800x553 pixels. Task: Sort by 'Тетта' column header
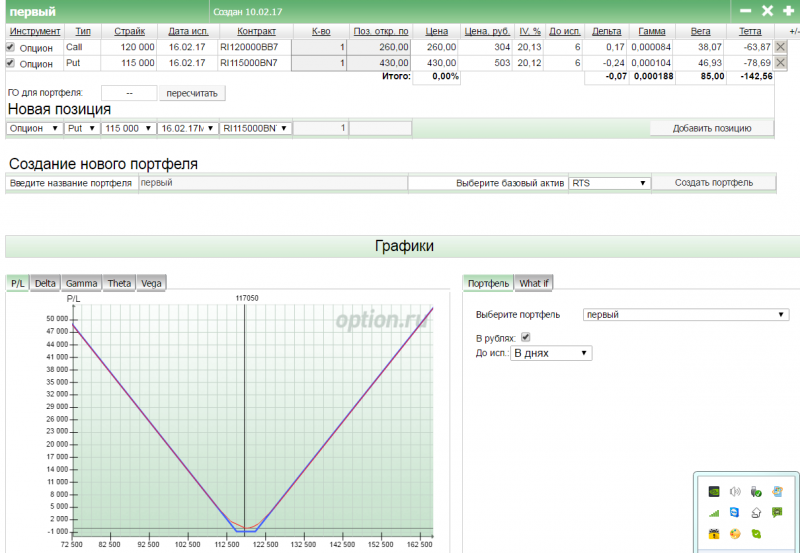click(x=750, y=31)
